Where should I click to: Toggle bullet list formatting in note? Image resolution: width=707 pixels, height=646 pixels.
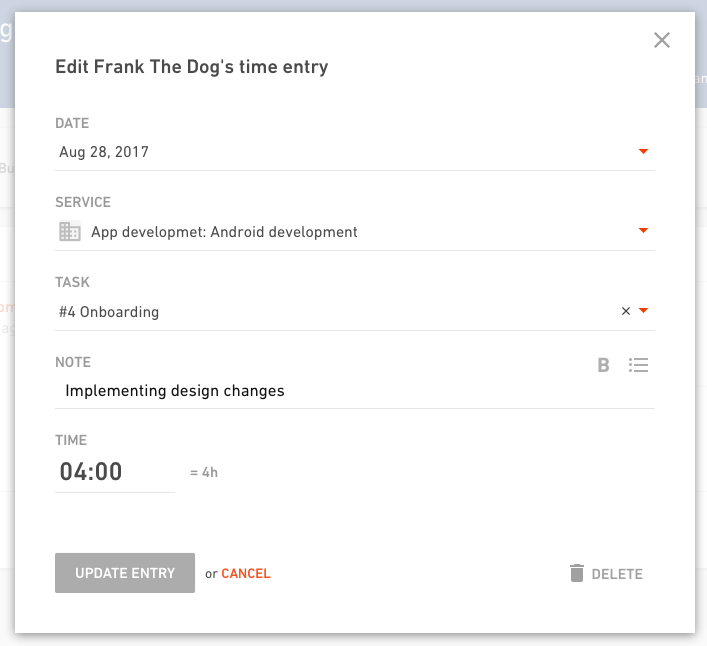[638, 365]
